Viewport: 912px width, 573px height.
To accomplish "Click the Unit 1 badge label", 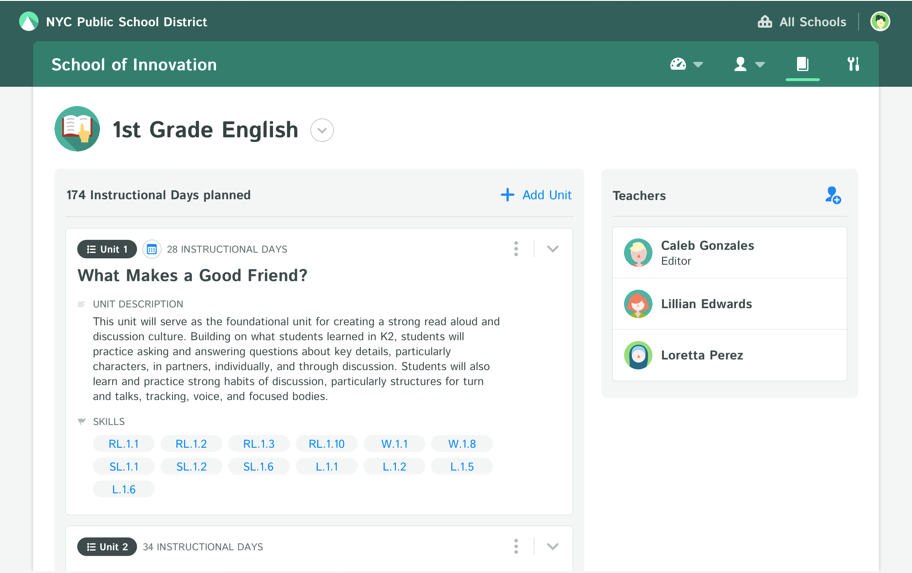I will pyautogui.click(x=107, y=249).
